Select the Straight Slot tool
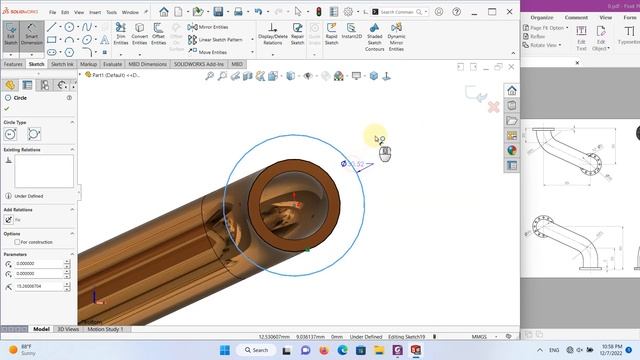640x360 pixels. (x=51, y=52)
